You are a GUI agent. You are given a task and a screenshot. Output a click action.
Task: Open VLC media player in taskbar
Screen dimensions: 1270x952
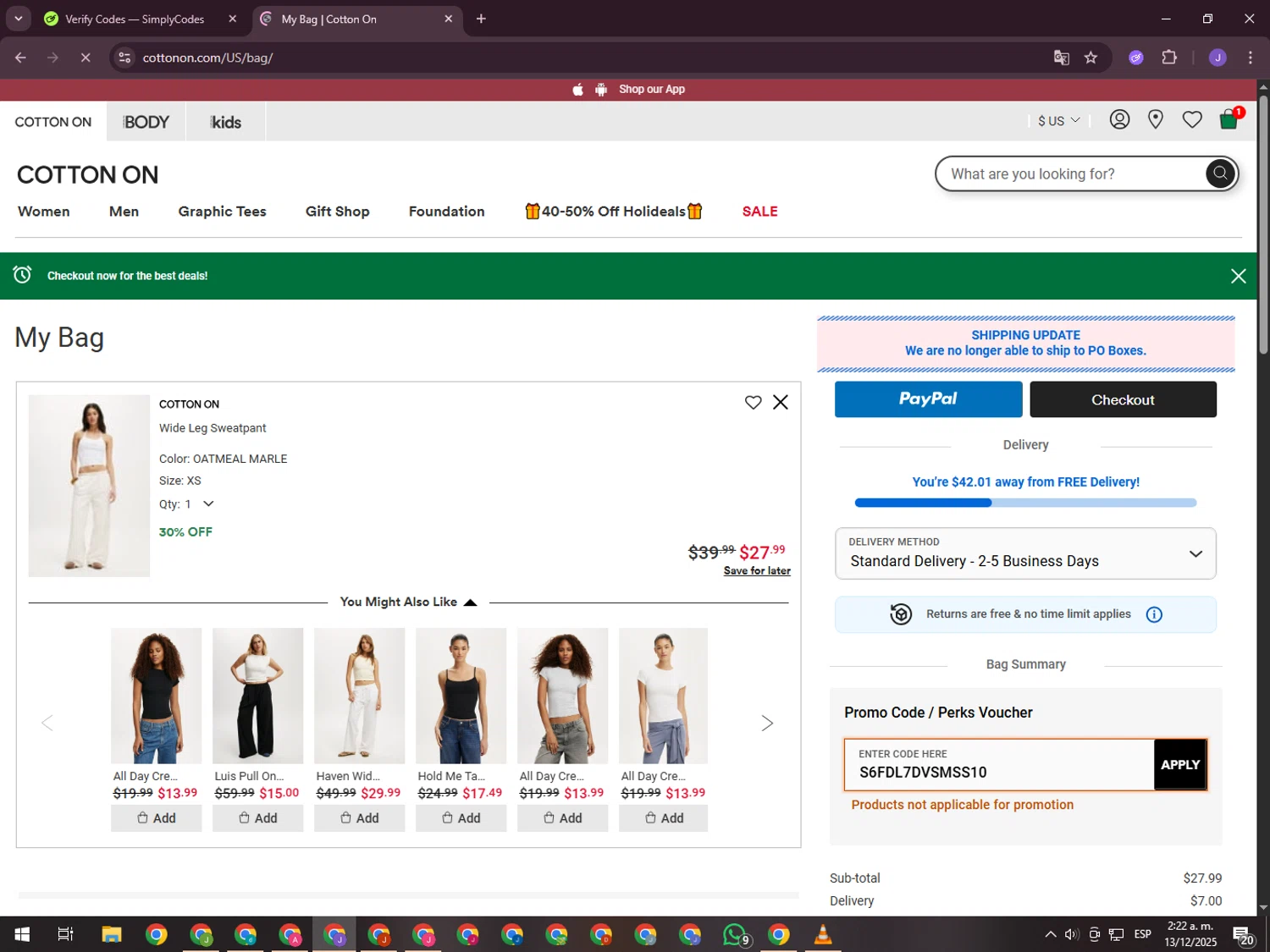click(x=822, y=934)
